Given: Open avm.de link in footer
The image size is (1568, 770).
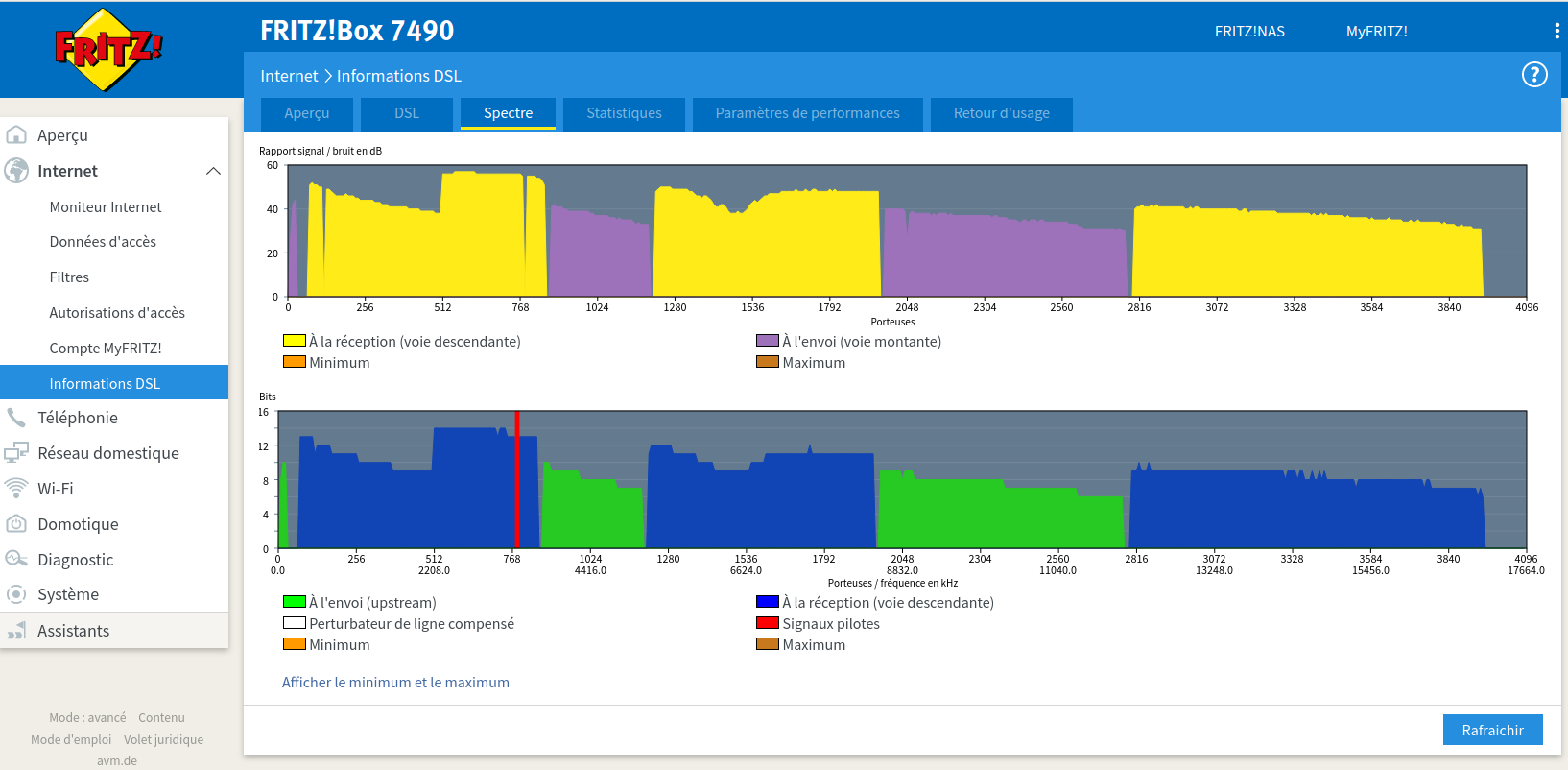Looking at the screenshot, I should pyautogui.click(x=117, y=761).
